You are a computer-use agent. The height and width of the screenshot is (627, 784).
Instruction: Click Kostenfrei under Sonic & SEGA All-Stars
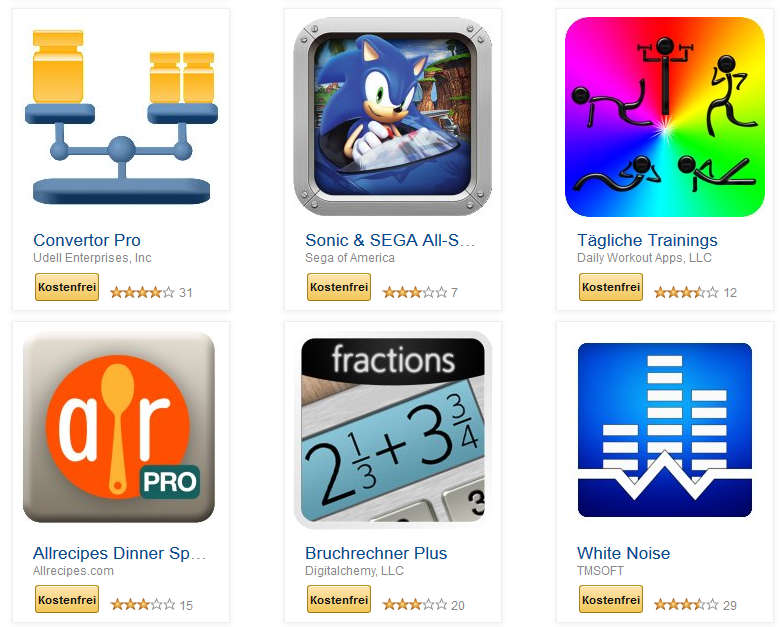click(x=339, y=287)
